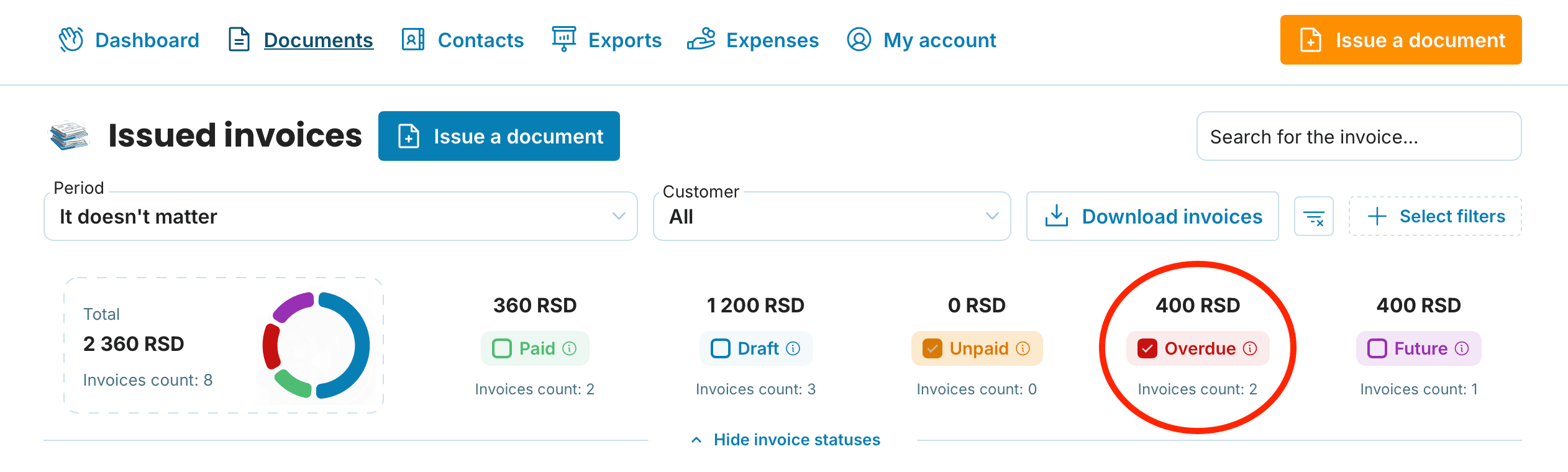Screen dimensions: 1568x472
Task: Open the Documents menu item
Action: [301, 40]
